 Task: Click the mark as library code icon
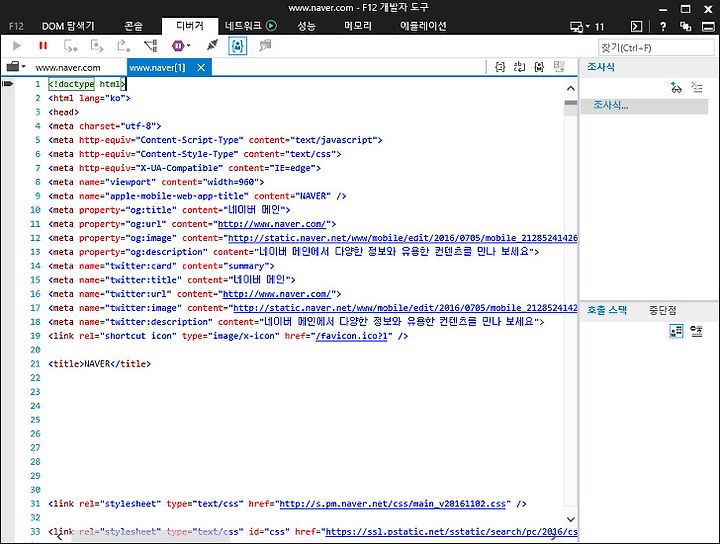pos(539,67)
